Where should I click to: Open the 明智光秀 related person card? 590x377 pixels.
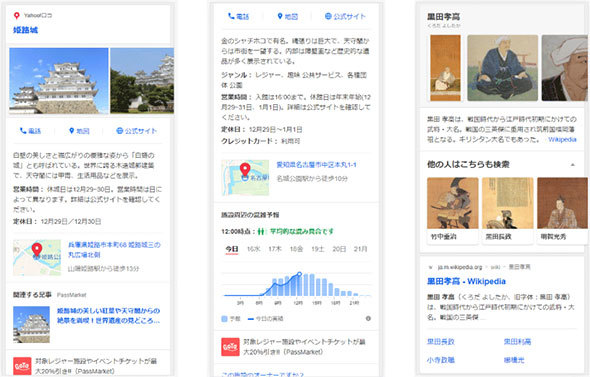pos(563,211)
